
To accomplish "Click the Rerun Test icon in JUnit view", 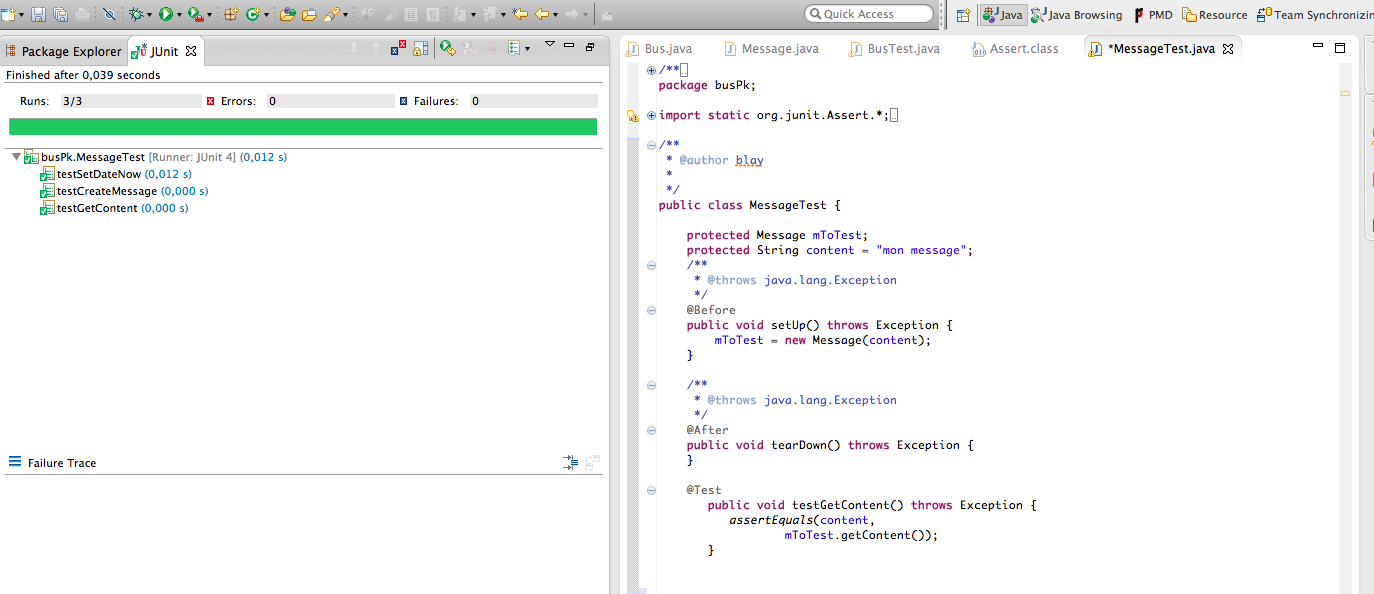I will click(x=447, y=48).
